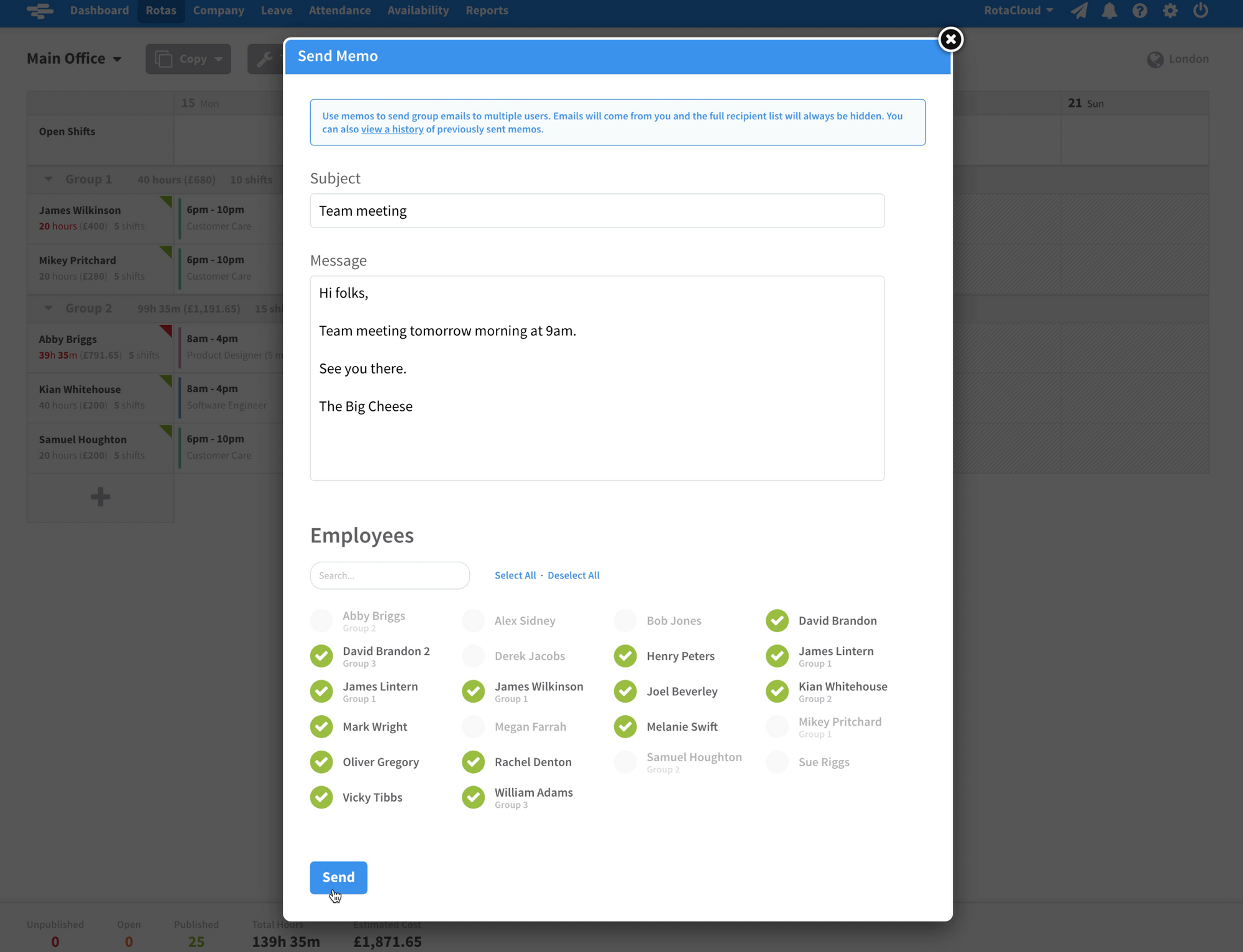The height and width of the screenshot is (952, 1243).
Task: Click the plus add employee icon
Action: 100,497
